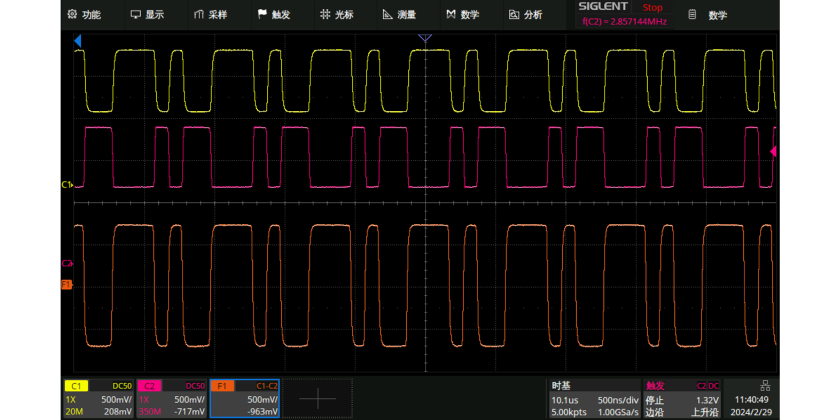
Task: Click the 触发 (Trigger) flag icon
Action: pyautogui.click(x=262, y=15)
